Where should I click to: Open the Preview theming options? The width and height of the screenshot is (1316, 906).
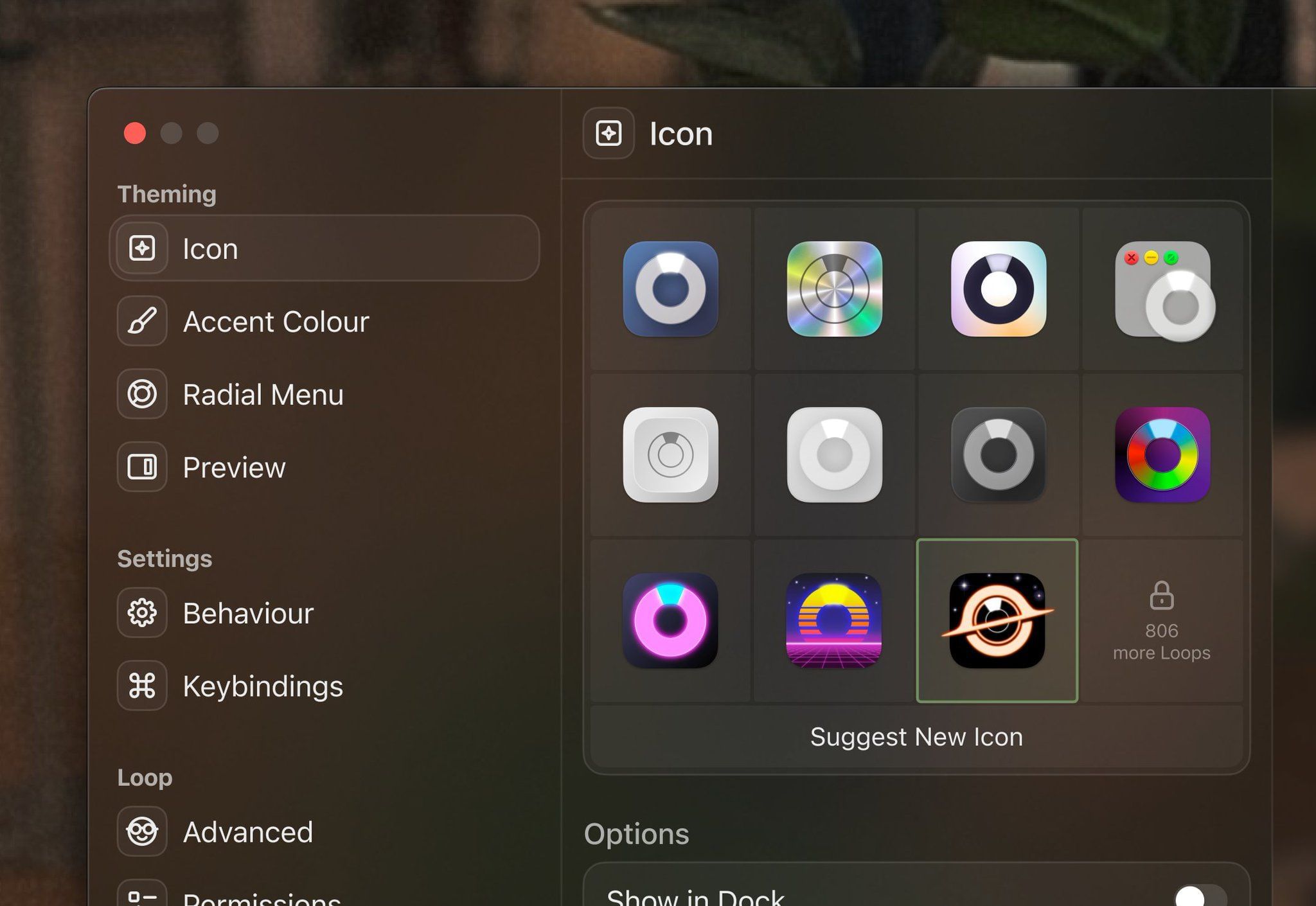(x=234, y=467)
